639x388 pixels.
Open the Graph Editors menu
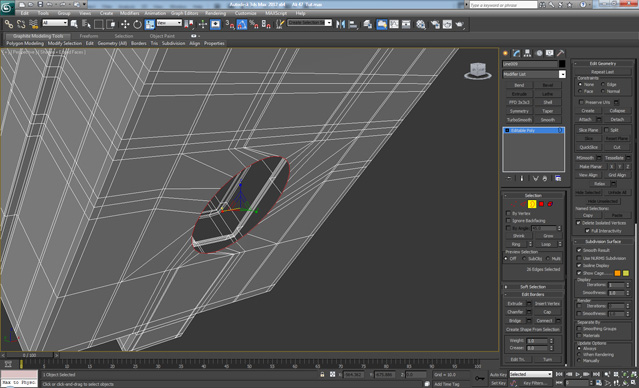click(x=185, y=13)
